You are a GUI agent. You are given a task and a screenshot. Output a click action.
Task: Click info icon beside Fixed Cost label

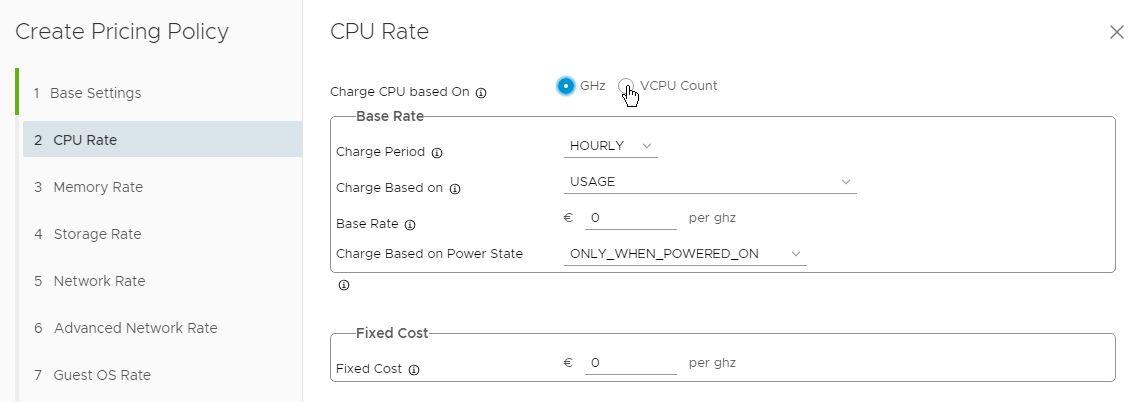414,369
